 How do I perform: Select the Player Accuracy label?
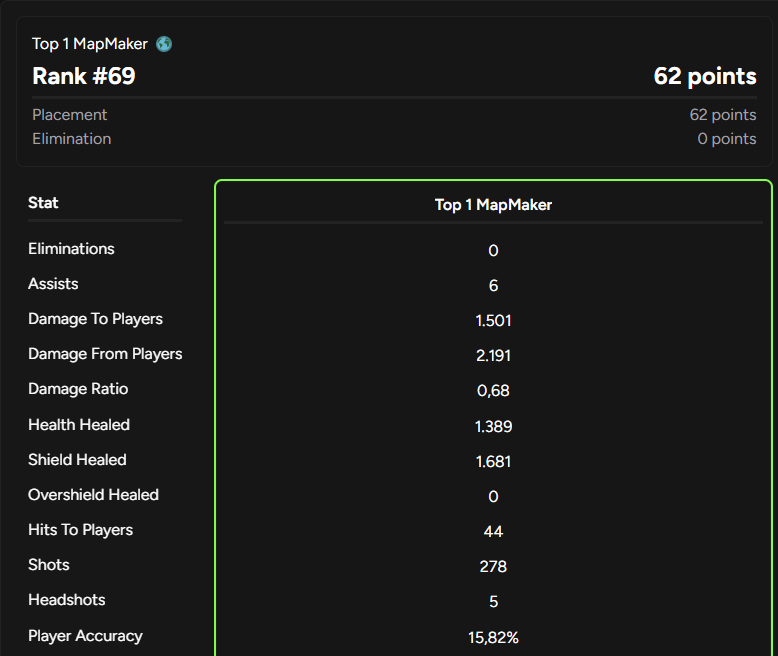tap(85, 636)
